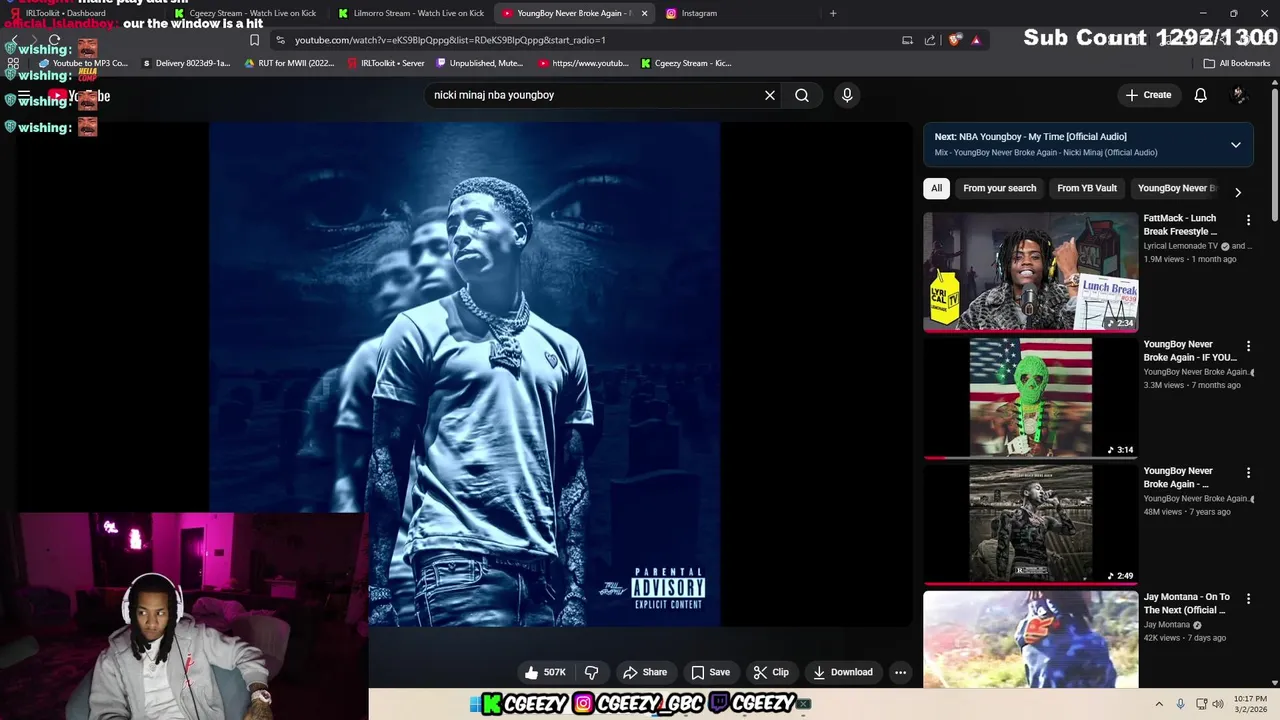Bookmark this page icon
This screenshot has height=720, width=1280.
[254, 40]
